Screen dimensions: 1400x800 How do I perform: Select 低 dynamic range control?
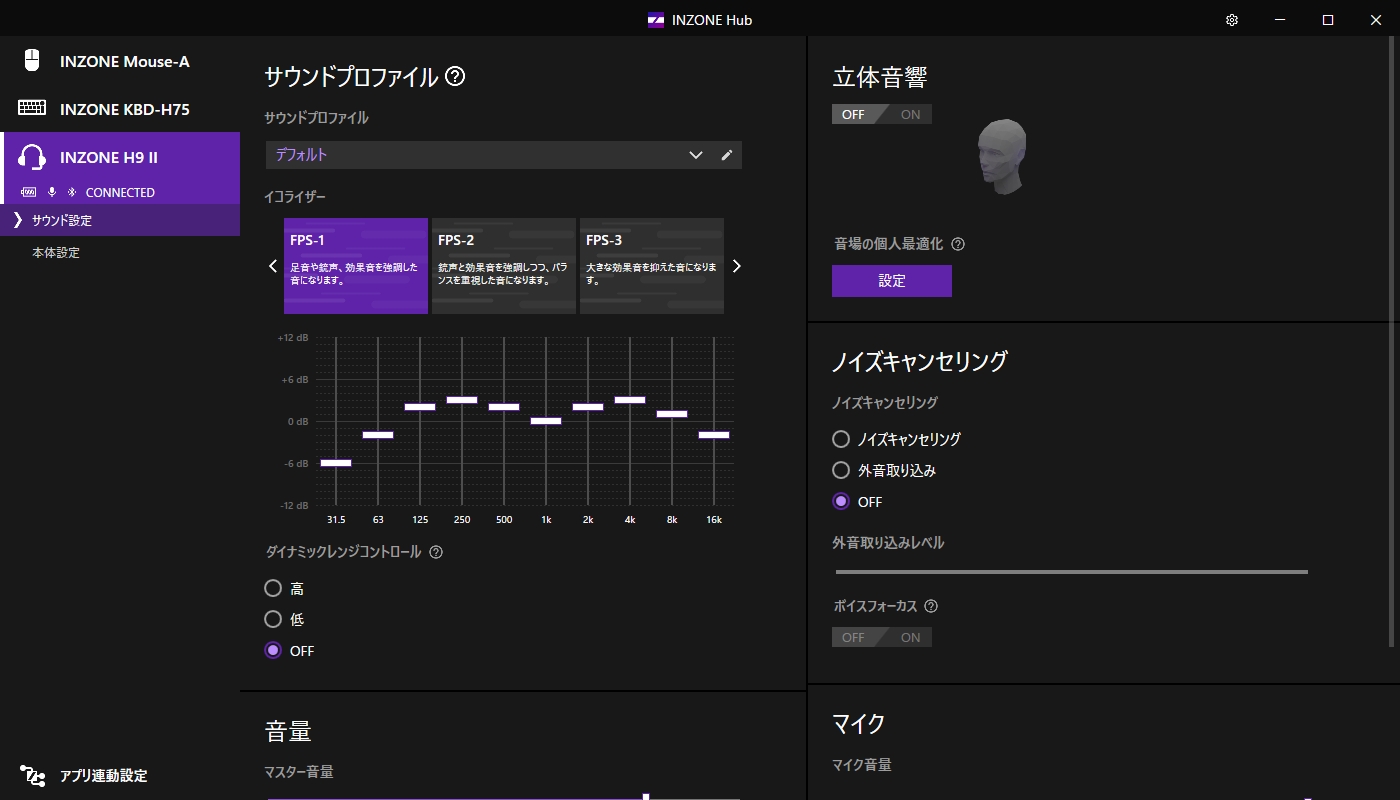pos(273,619)
